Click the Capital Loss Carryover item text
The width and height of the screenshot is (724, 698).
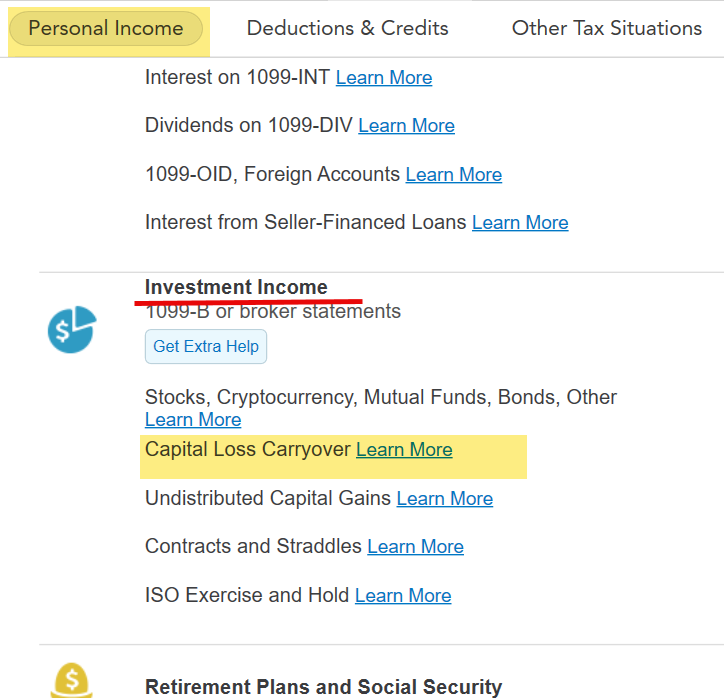point(247,450)
